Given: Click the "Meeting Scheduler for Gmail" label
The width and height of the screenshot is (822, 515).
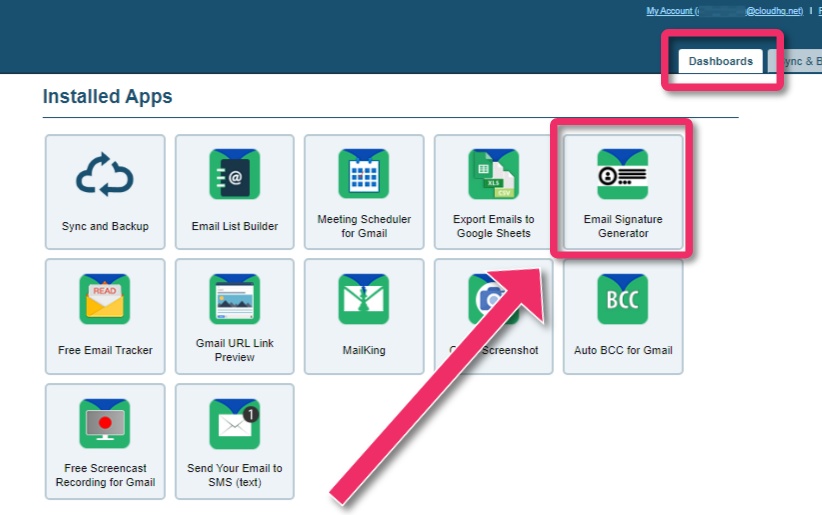Looking at the screenshot, I should [x=364, y=226].
